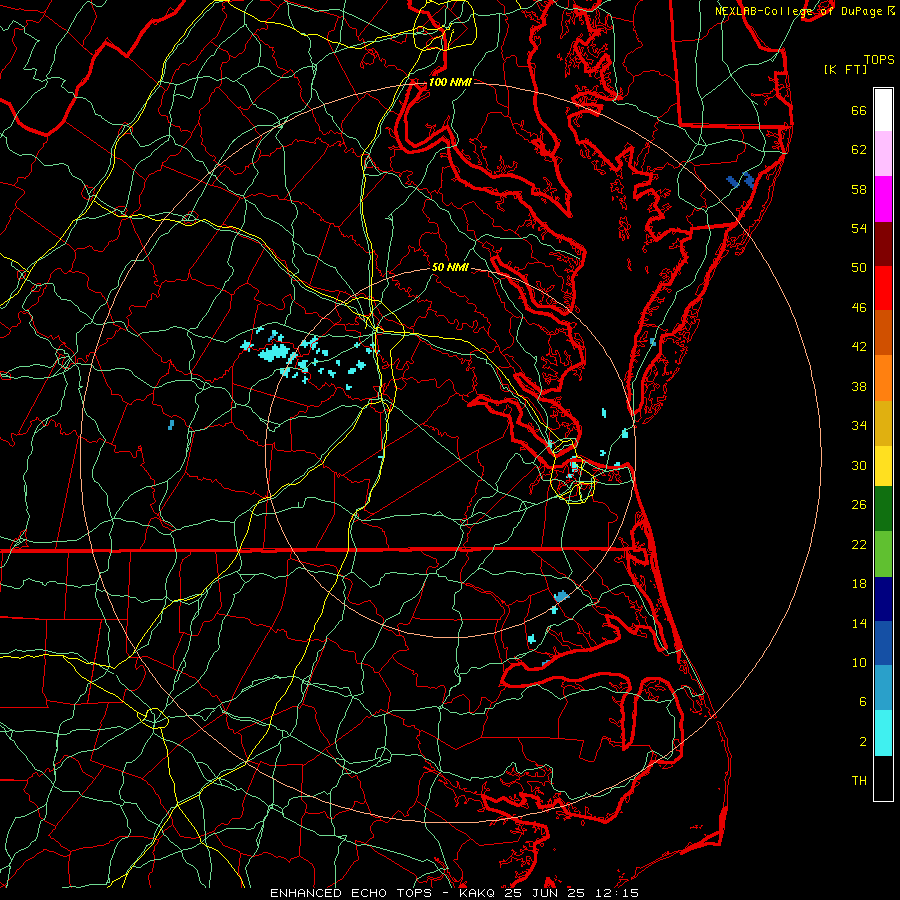Click the TH label in the legend
This screenshot has height=900, width=900.
pyautogui.click(x=859, y=780)
